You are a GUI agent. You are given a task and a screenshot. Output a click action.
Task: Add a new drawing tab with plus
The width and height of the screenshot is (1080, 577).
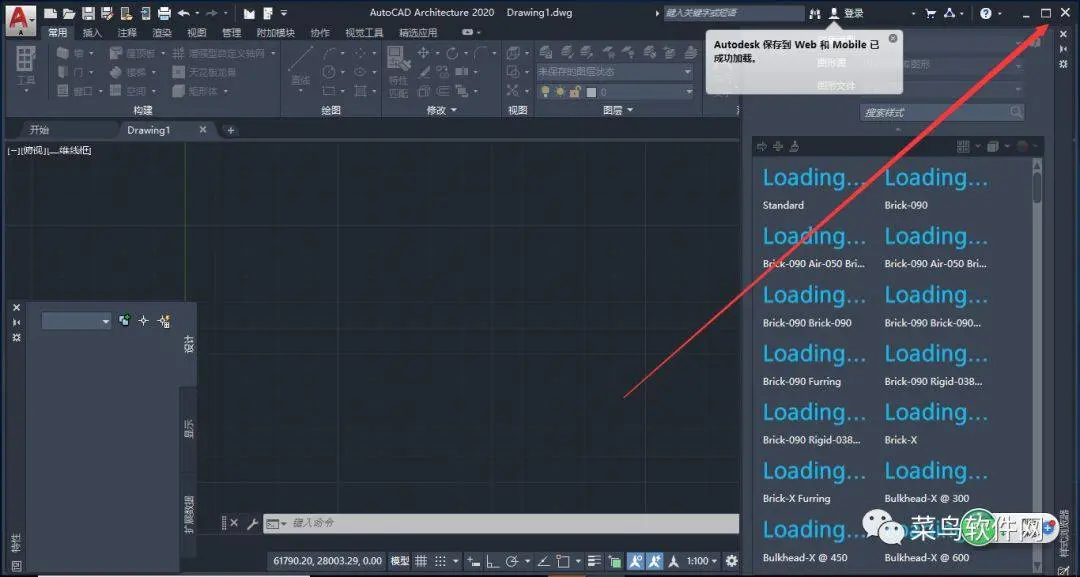[x=231, y=130]
